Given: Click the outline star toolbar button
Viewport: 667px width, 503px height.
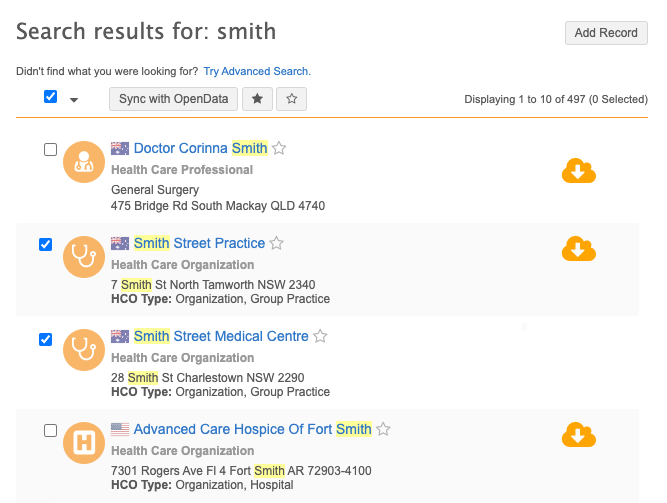Looking at the screenshot, I should point(291,99).
